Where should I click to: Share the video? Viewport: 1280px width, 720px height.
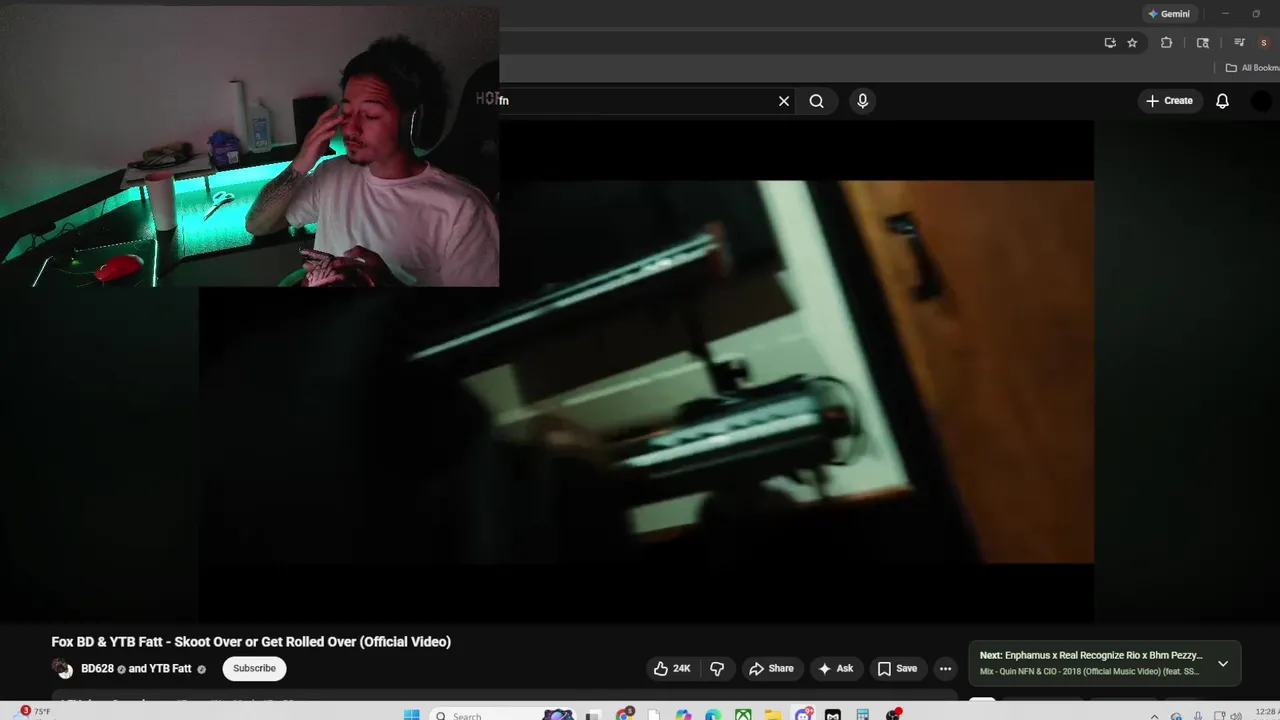[771, 669]
